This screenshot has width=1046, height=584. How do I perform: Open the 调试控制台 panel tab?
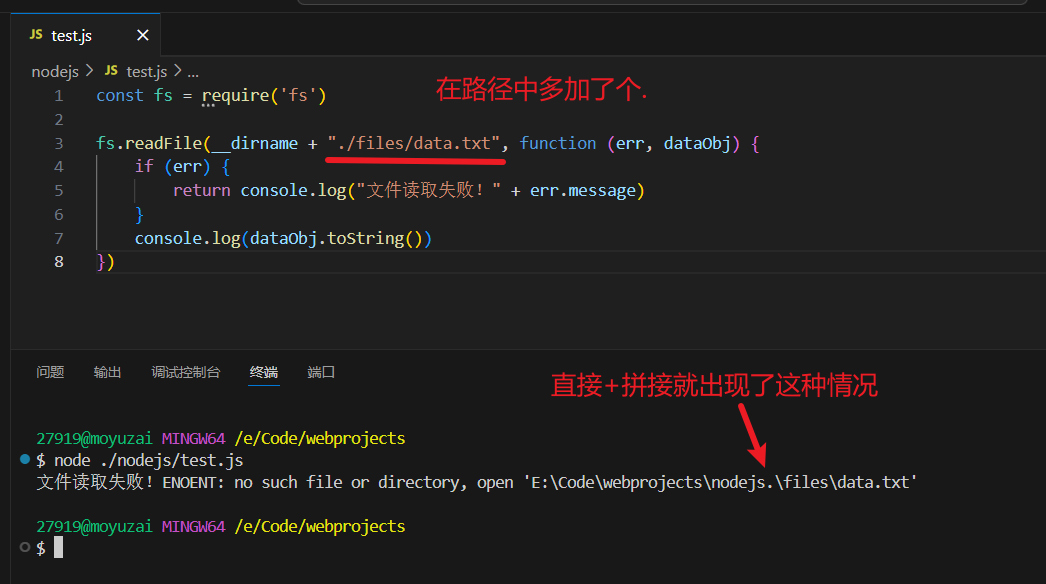coord(185,372)
